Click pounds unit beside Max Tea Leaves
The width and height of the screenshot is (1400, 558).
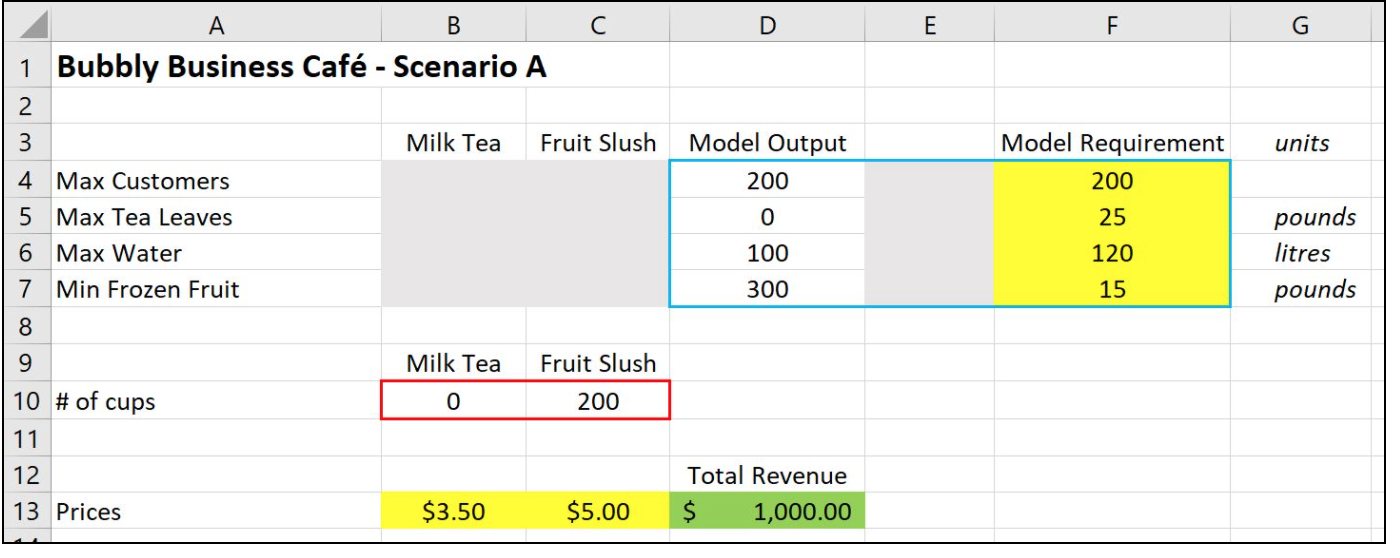pyautogui.click(x=1315, y=218)
